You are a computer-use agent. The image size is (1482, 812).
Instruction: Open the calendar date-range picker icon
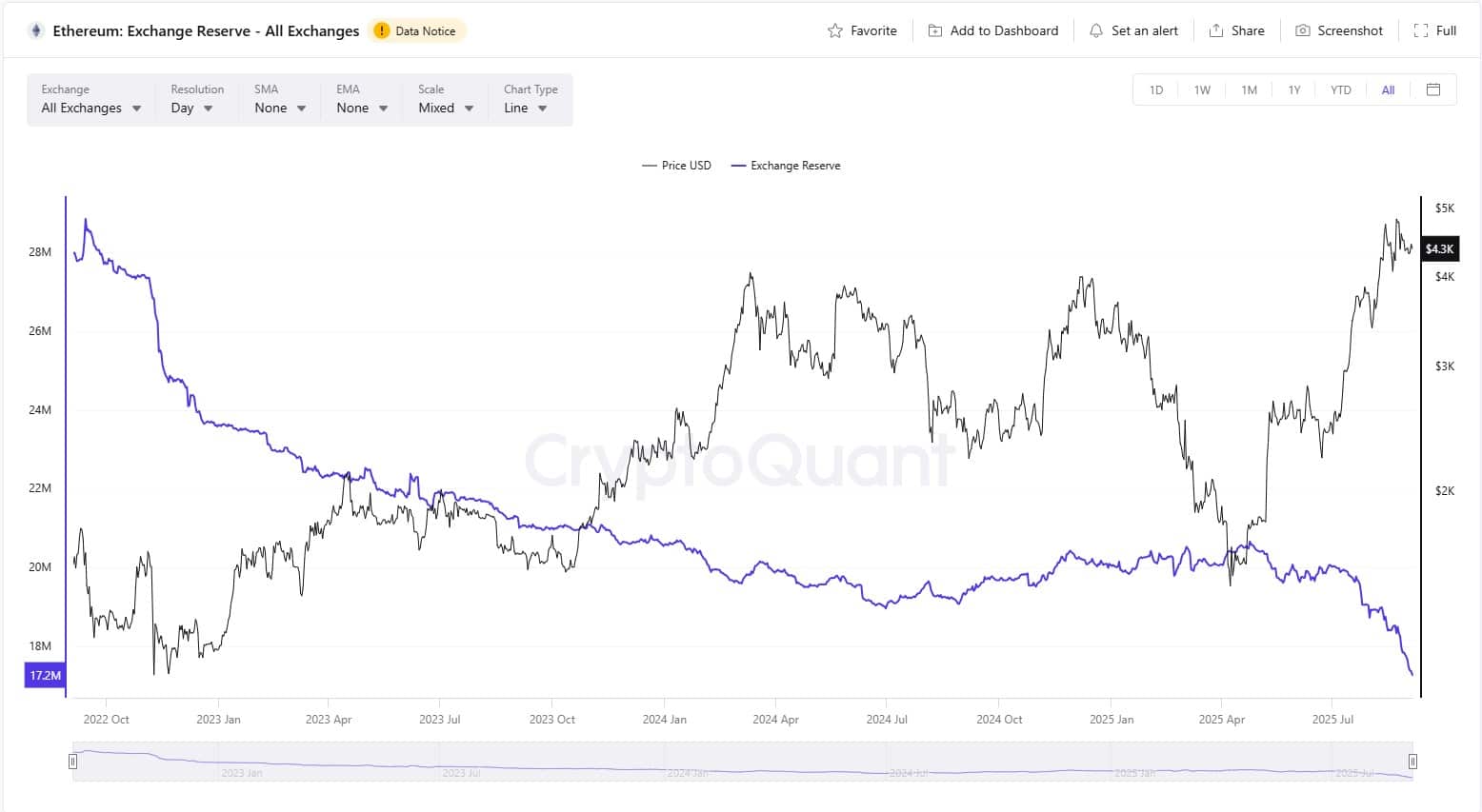(1433, 89)
